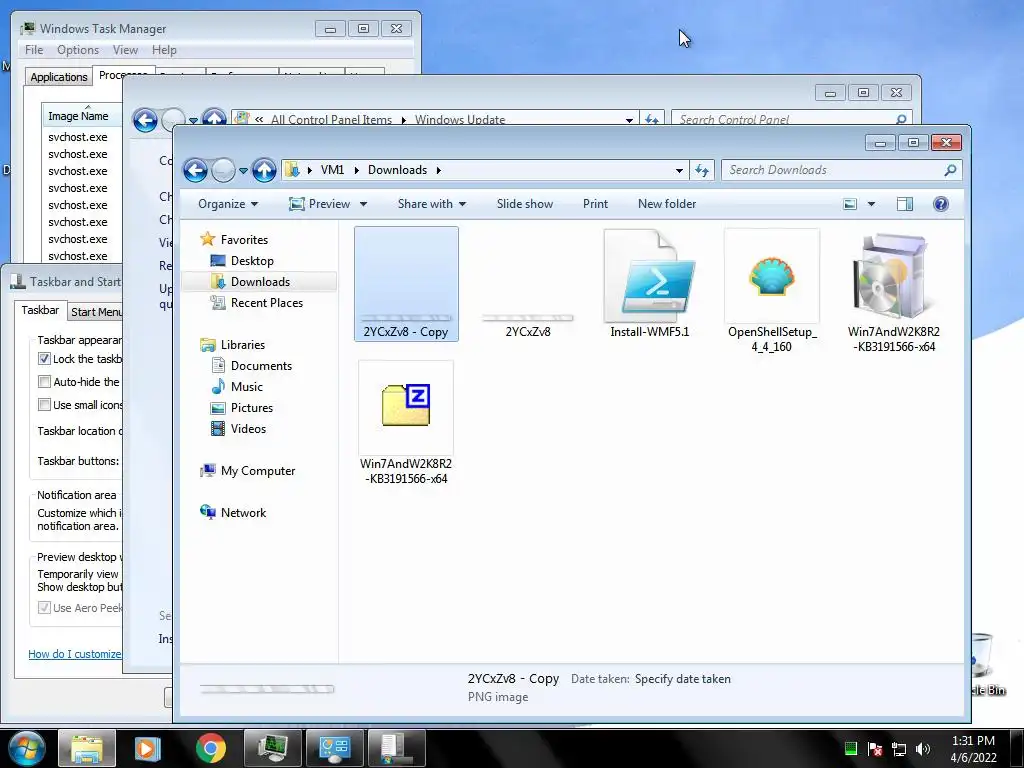Select the OpenShellSetup_4_4_160 installer

772,291
